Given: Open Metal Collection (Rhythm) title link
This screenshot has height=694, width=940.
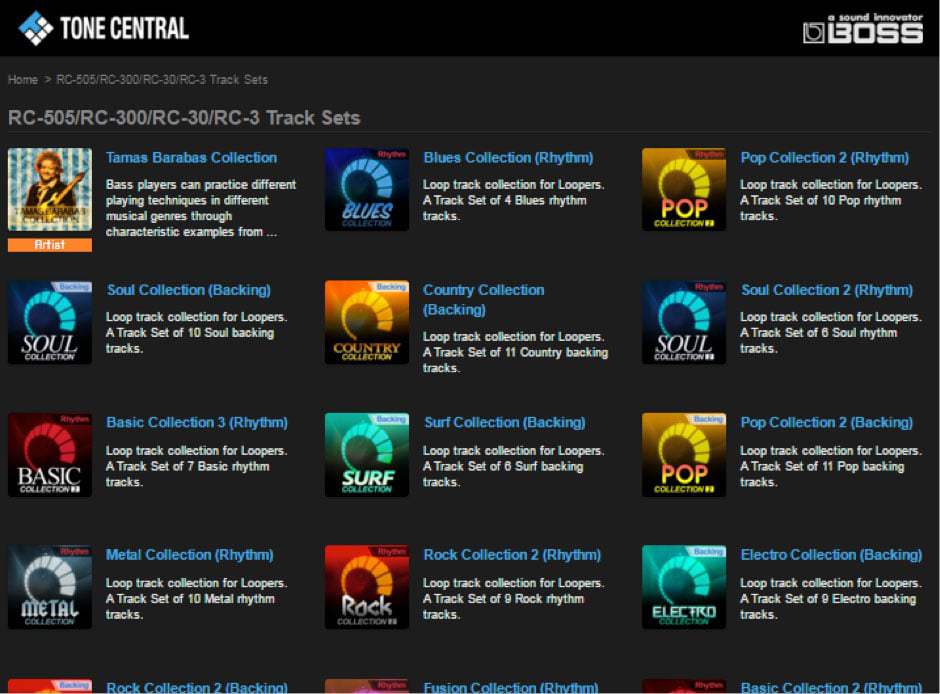Looking at the screenshot, I should click(x=189, y=555).
